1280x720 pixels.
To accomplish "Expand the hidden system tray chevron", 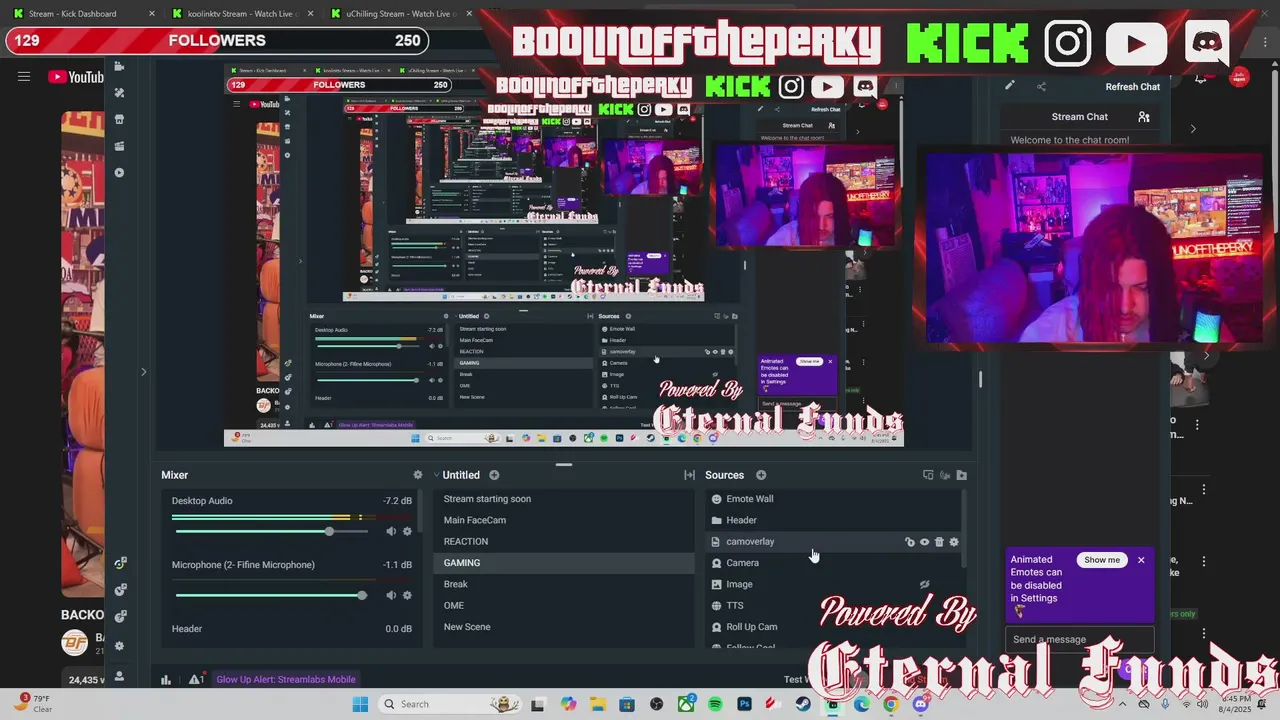I will tap(1123, 704).
